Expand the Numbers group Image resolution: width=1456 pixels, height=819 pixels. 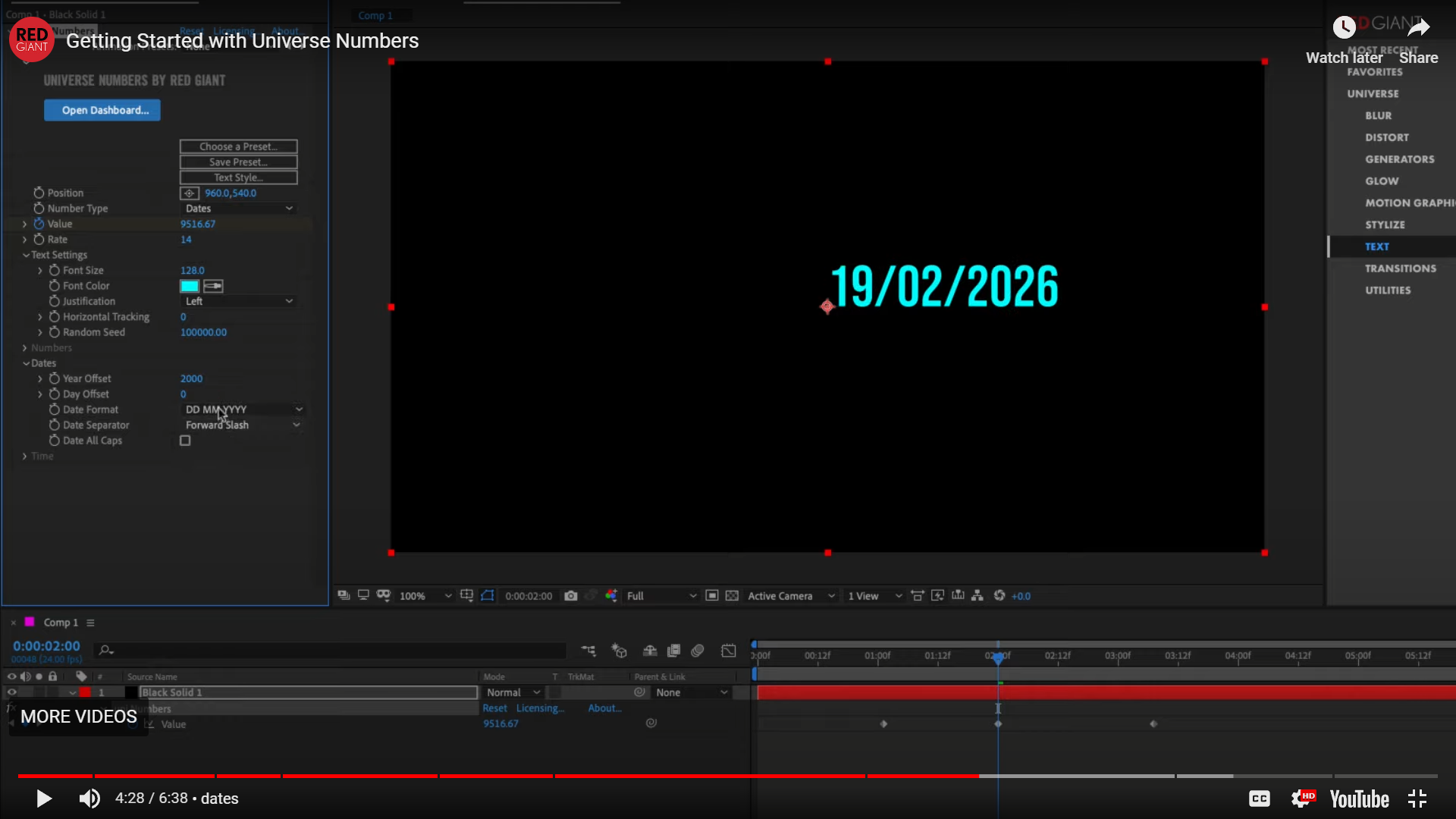(x=25, y=348)
